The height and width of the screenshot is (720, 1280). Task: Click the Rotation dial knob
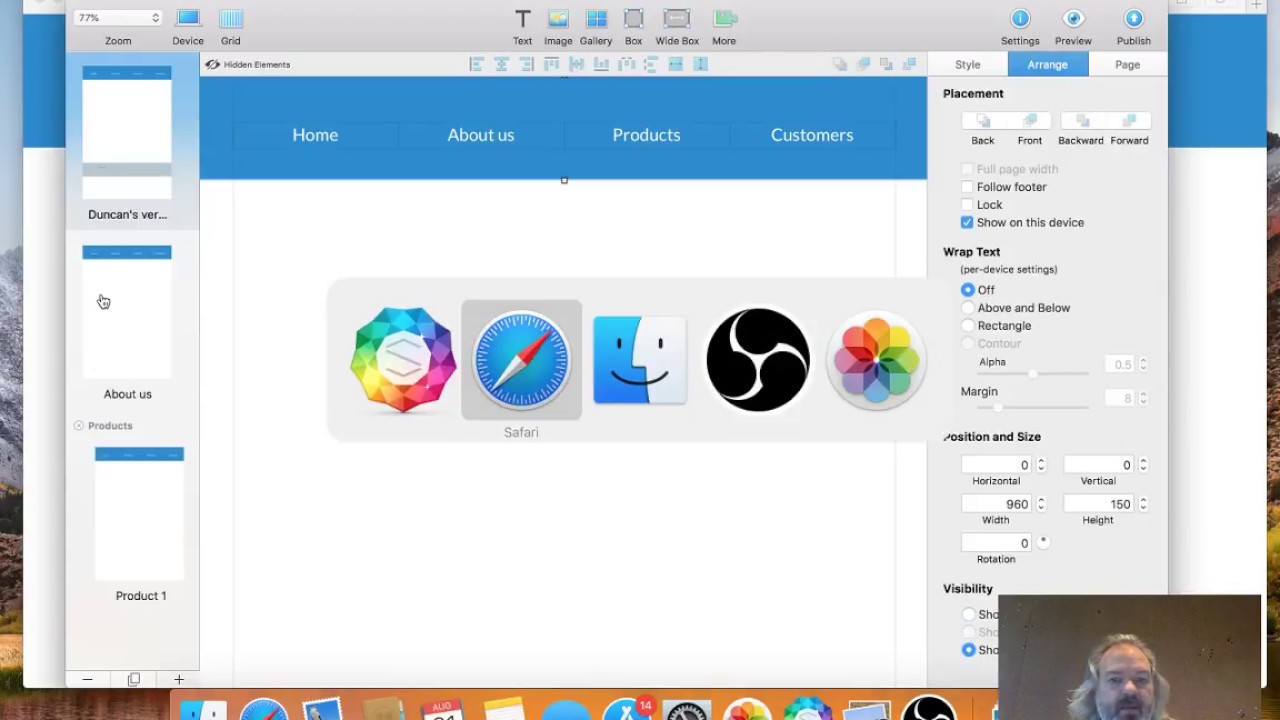pyautogui.click(x=1043, y=543)
